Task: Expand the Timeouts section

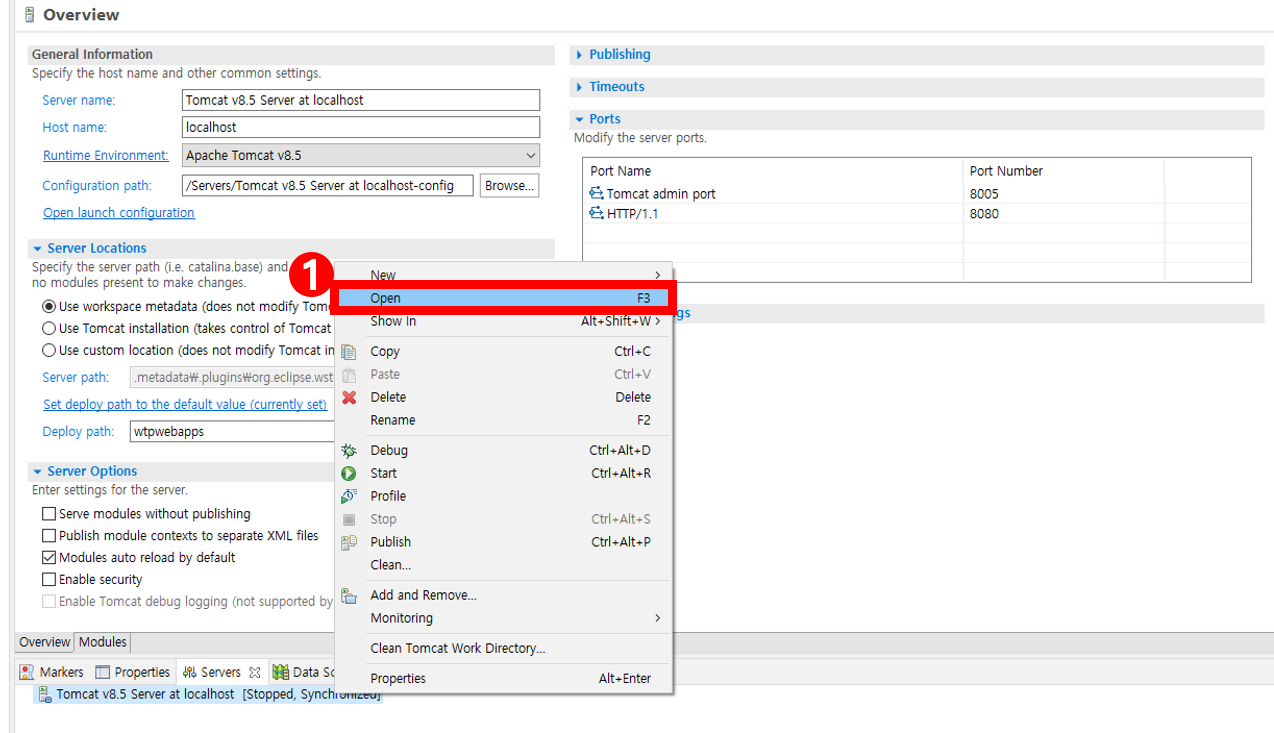Action: [x=579, y=87]
